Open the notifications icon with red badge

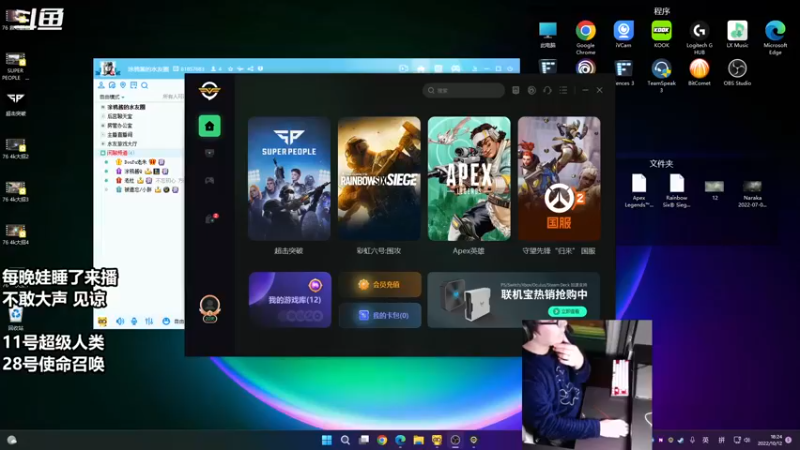(x=210, y=219)
